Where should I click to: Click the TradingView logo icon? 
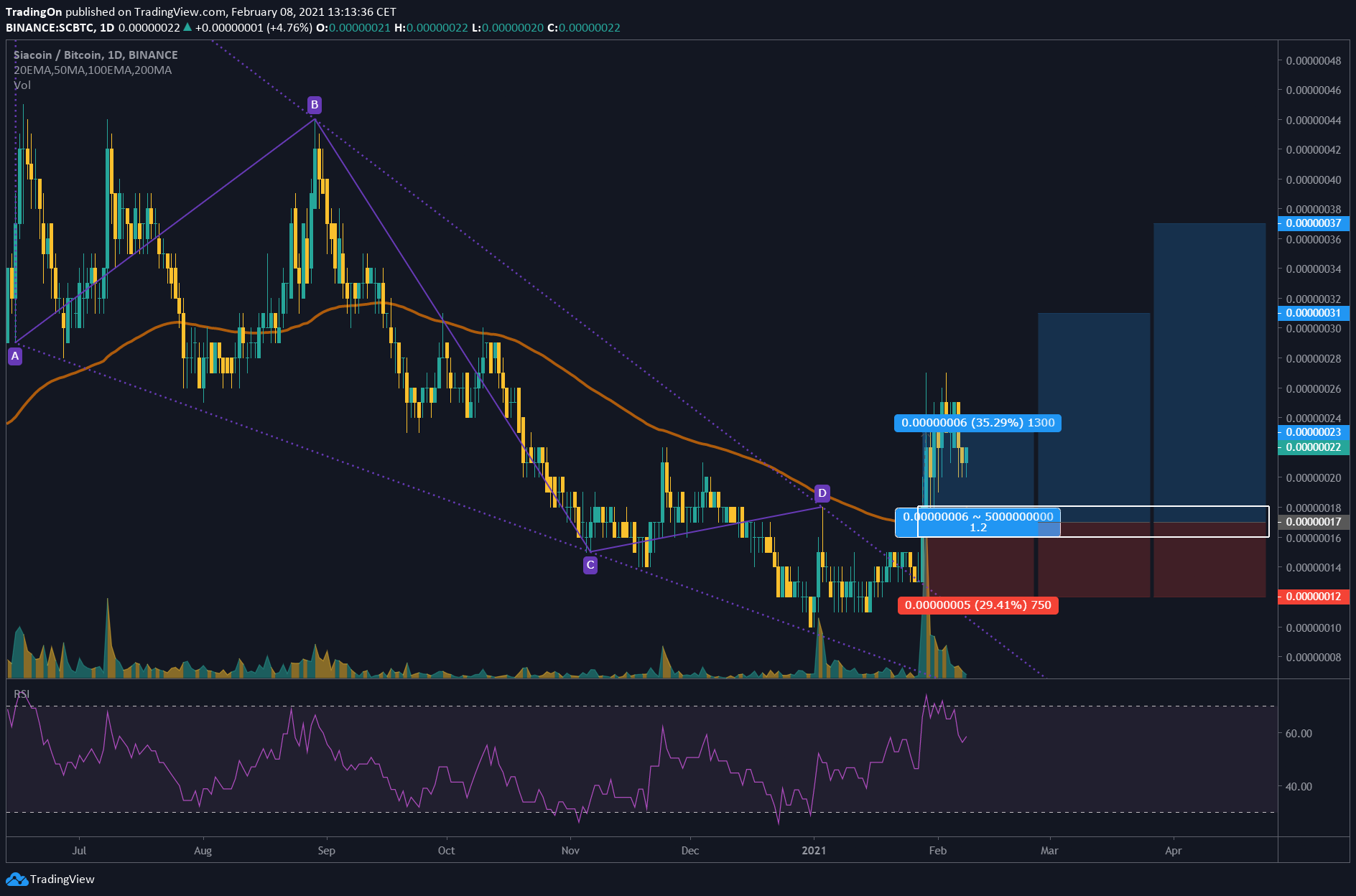click(x=17, y=879)
